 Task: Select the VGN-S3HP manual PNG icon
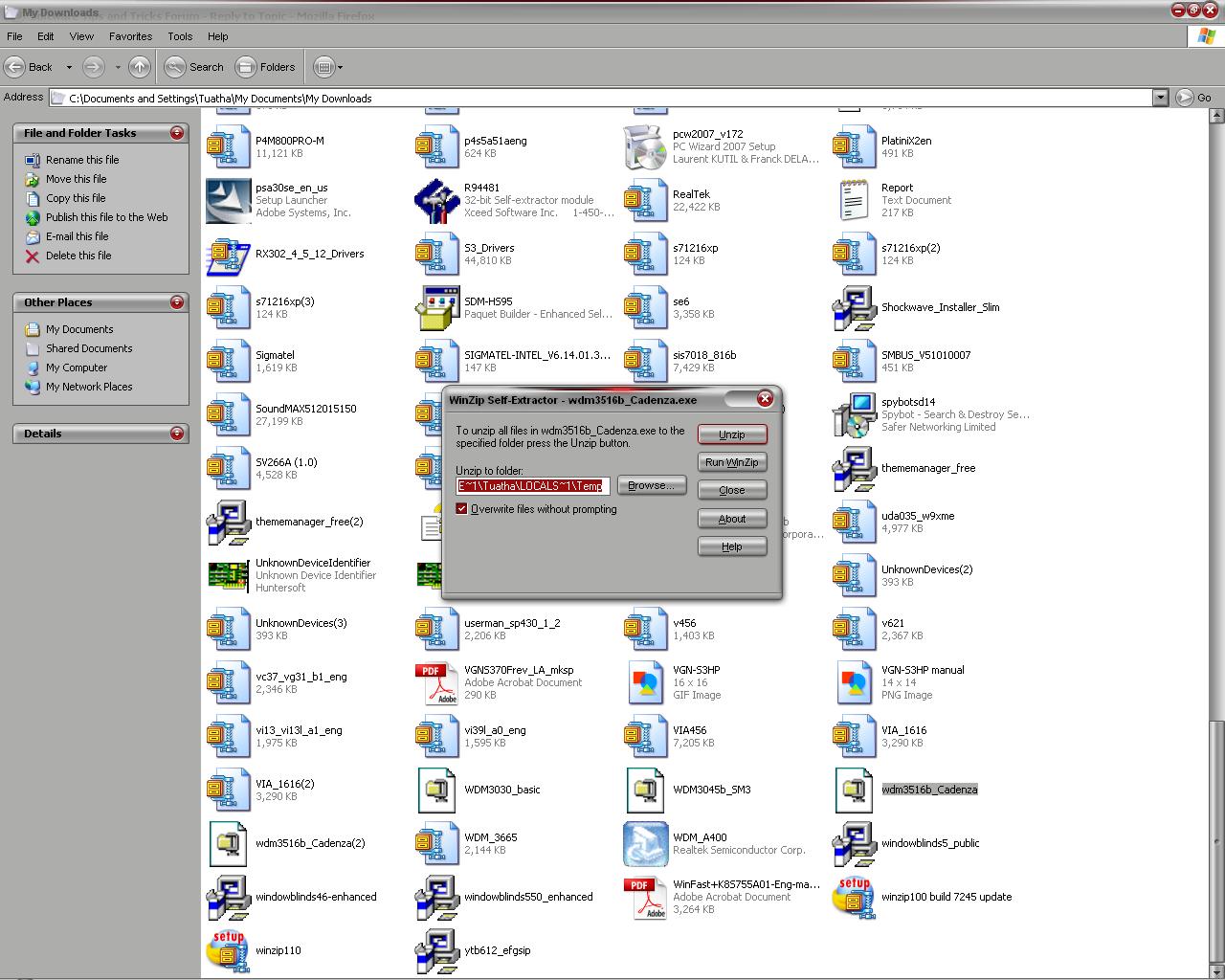click(855, 682)
